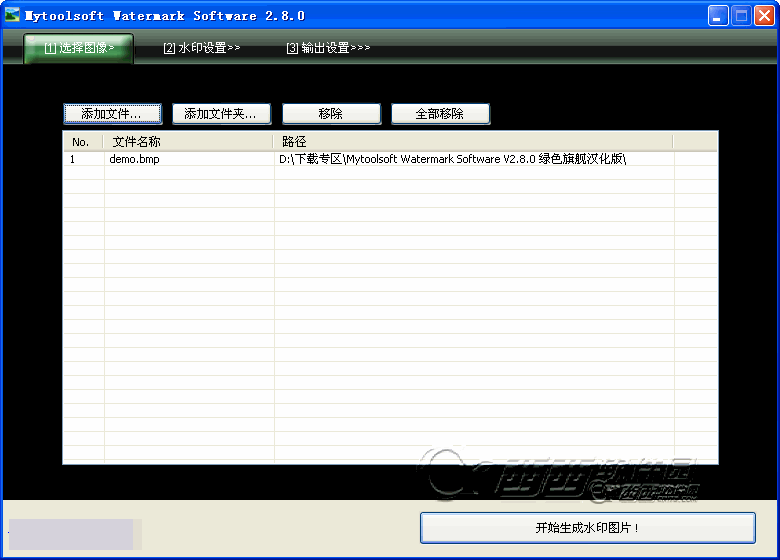Maximize the Watermark Software window

(x=741, y=16)
